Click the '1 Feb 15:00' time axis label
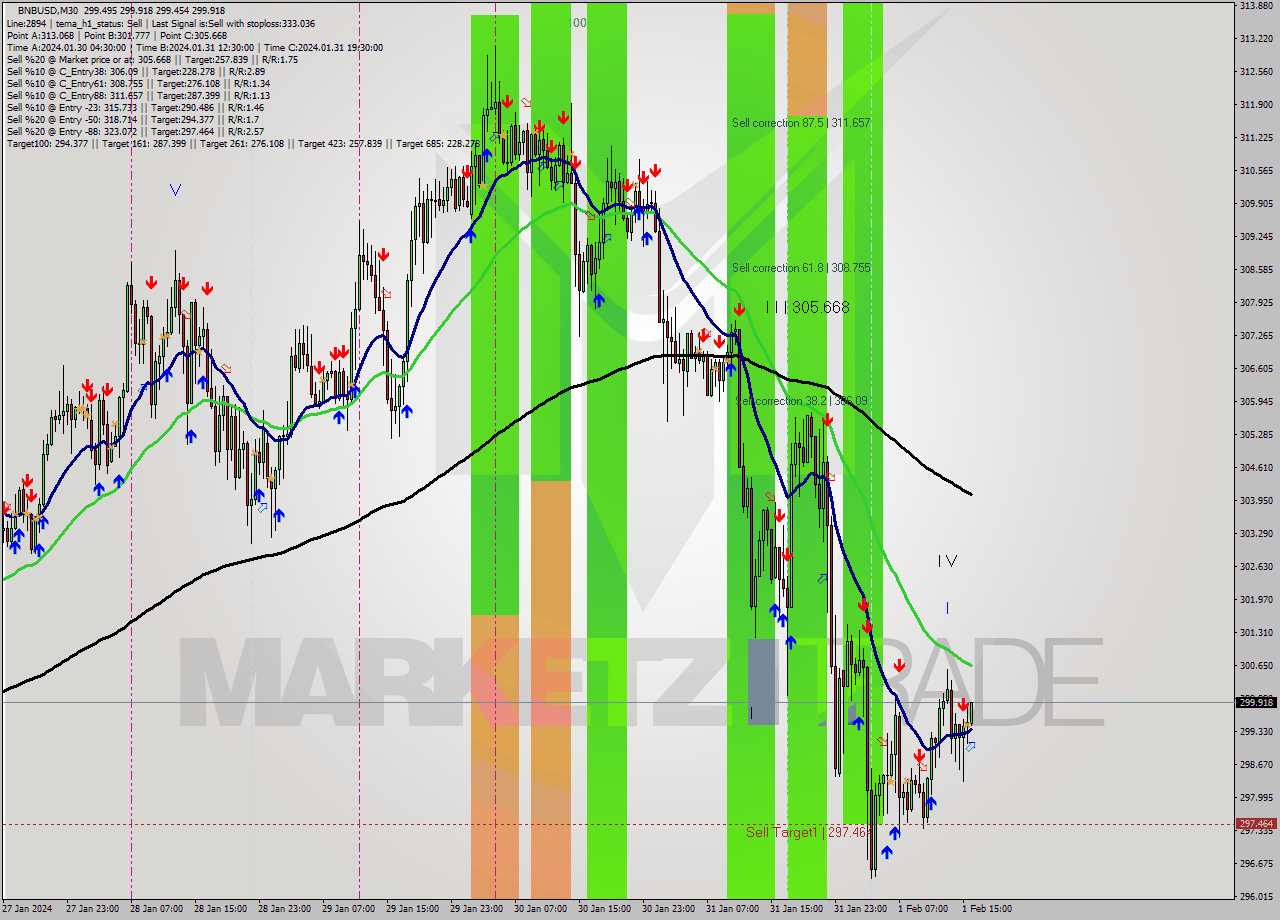 click(x=986, y=909)
